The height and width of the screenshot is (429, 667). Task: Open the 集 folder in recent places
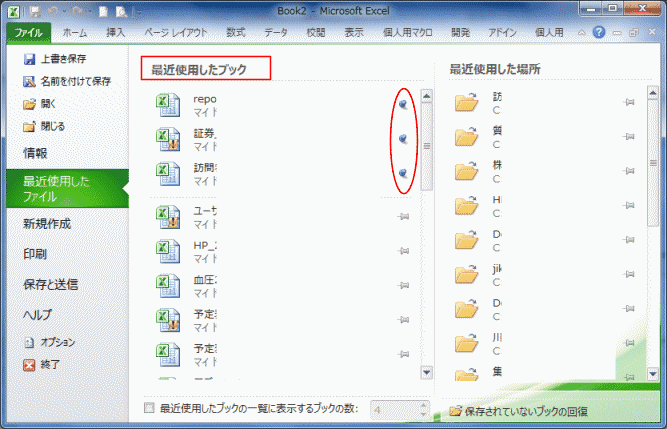[466, 374]
